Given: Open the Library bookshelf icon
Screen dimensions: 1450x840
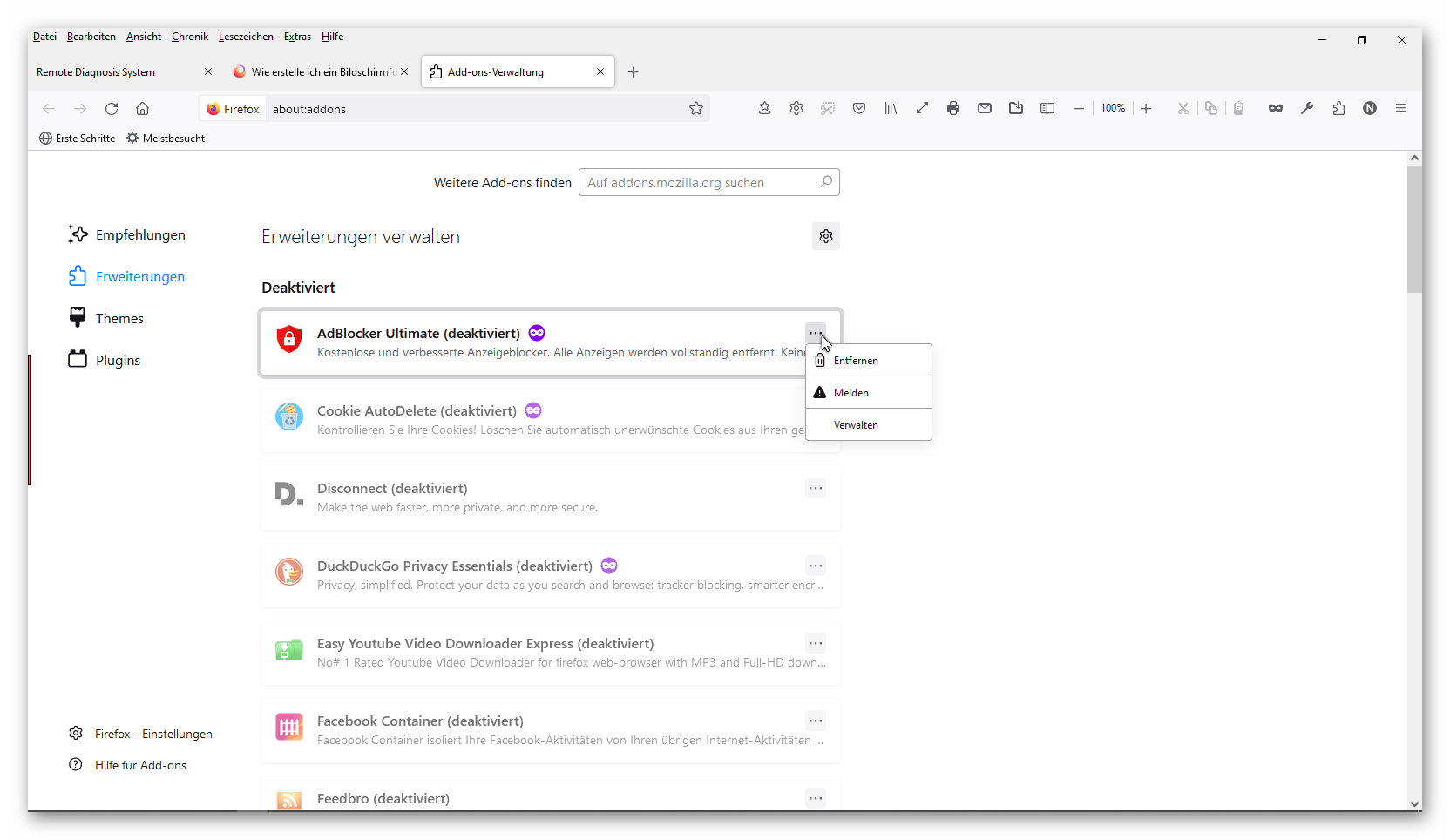Looking at the screenshot, I should click(x=891, y=108).
